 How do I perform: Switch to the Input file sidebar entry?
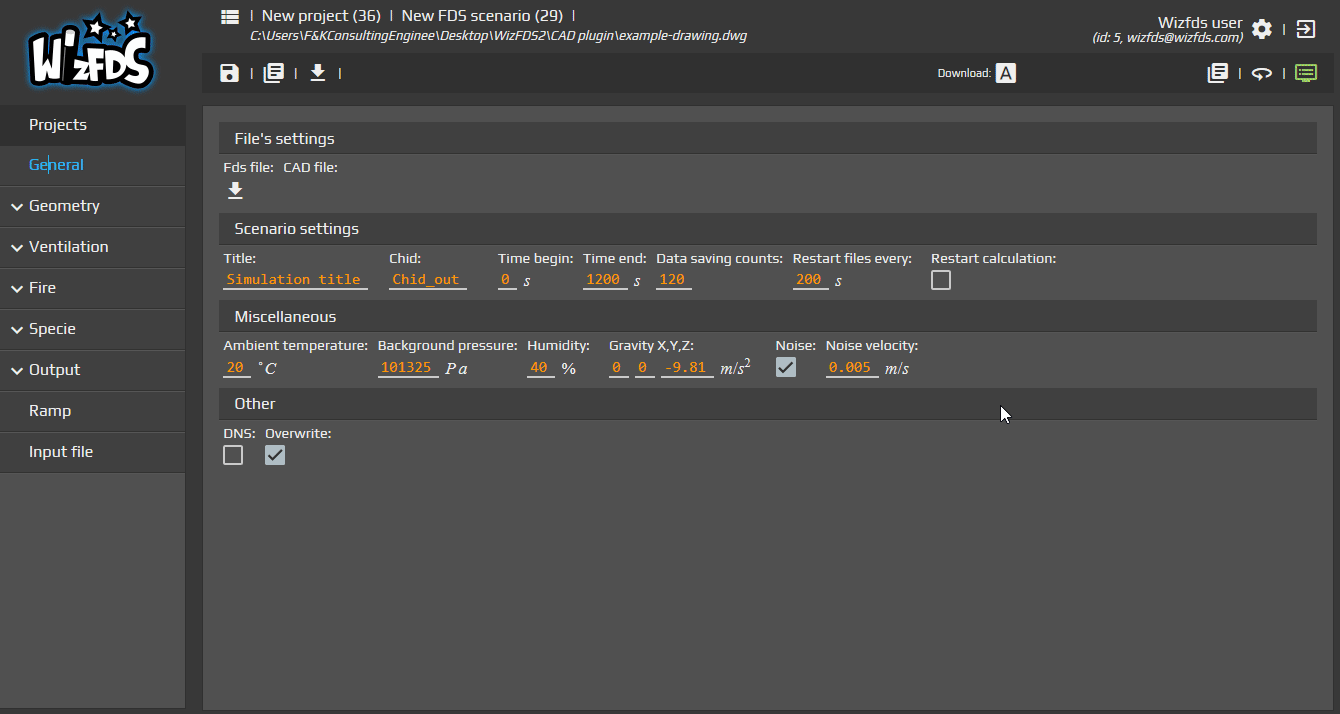click(x=62, y=451)
